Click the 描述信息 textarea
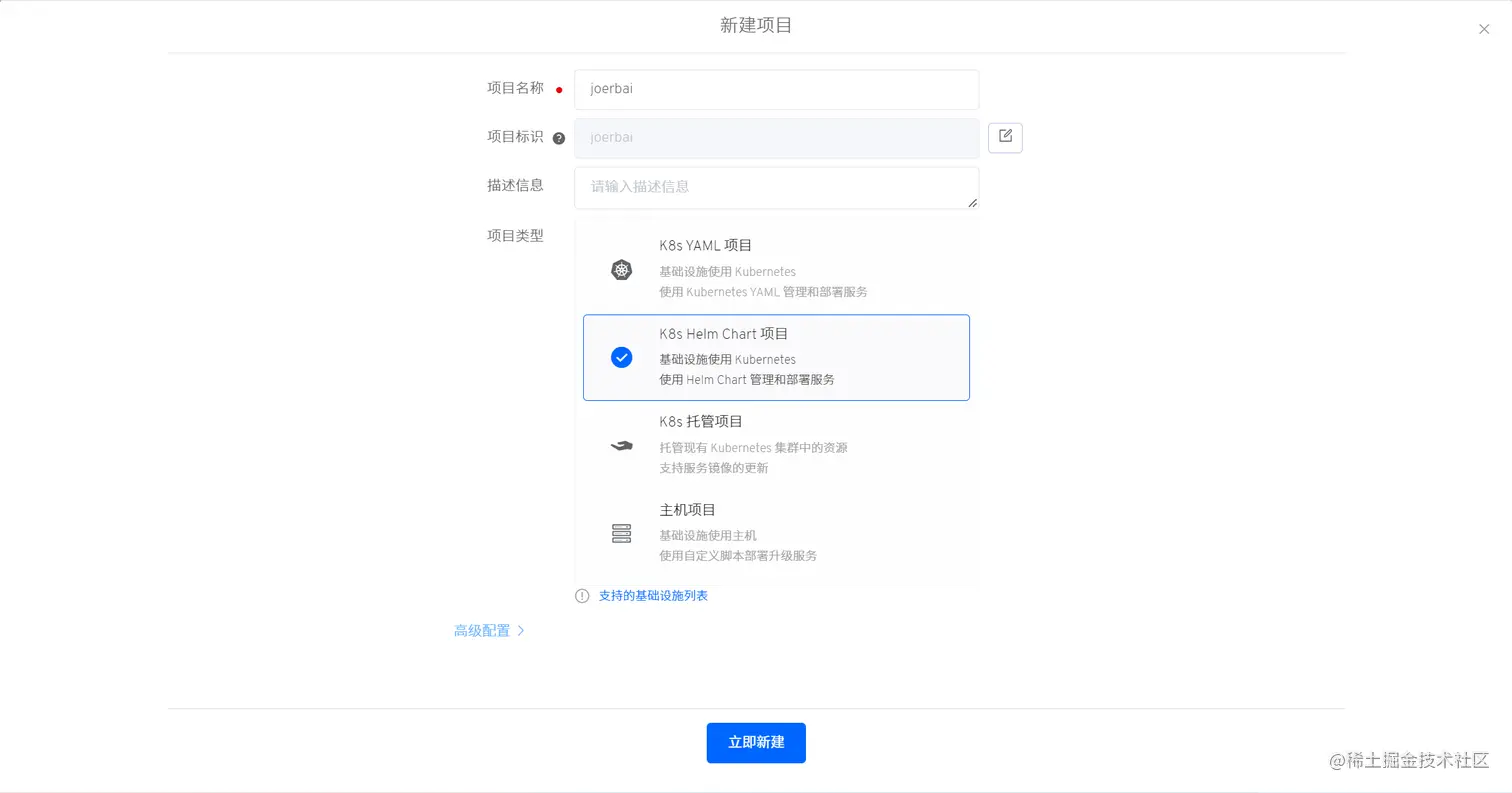Image resolution: width=1512 pixels, height=793 pixels. pyautogui.click(x=776, y=188)
